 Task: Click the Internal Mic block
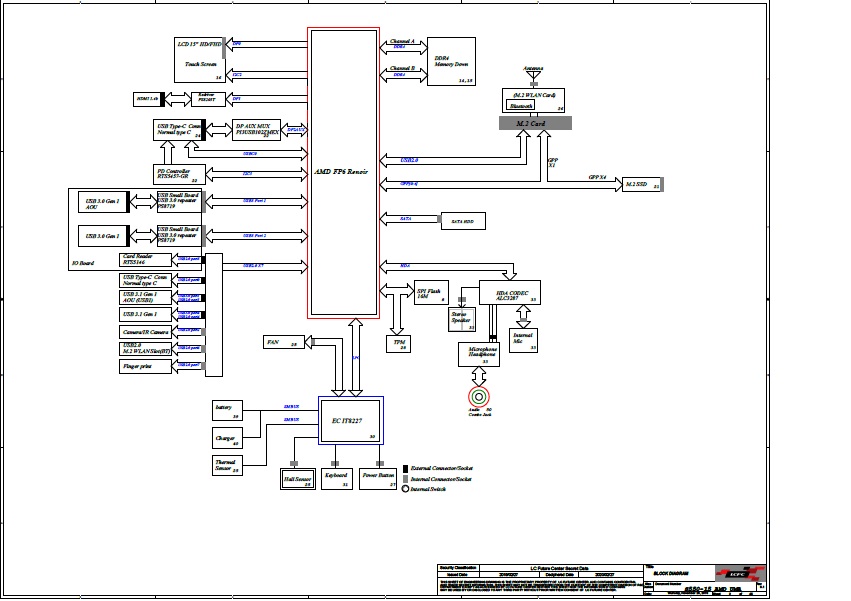click(523, 340)
